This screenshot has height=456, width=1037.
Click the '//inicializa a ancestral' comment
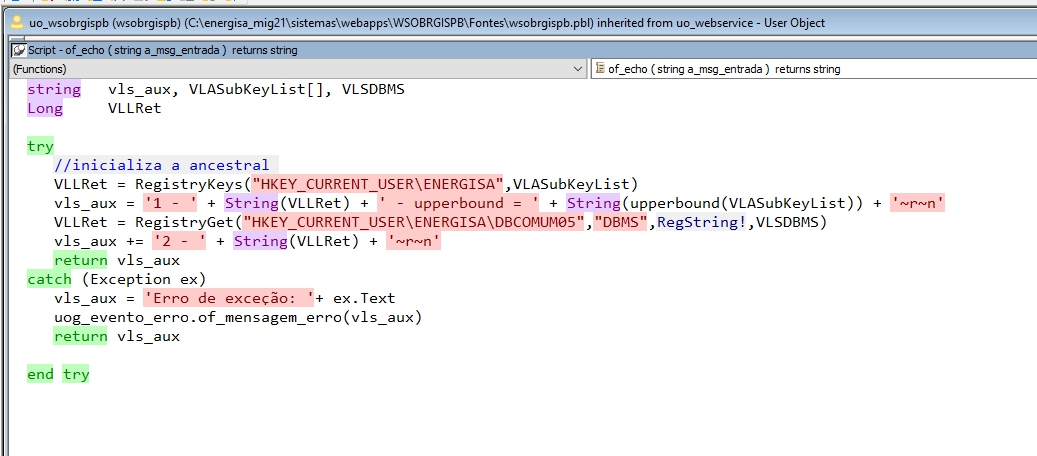pos(162,165)
